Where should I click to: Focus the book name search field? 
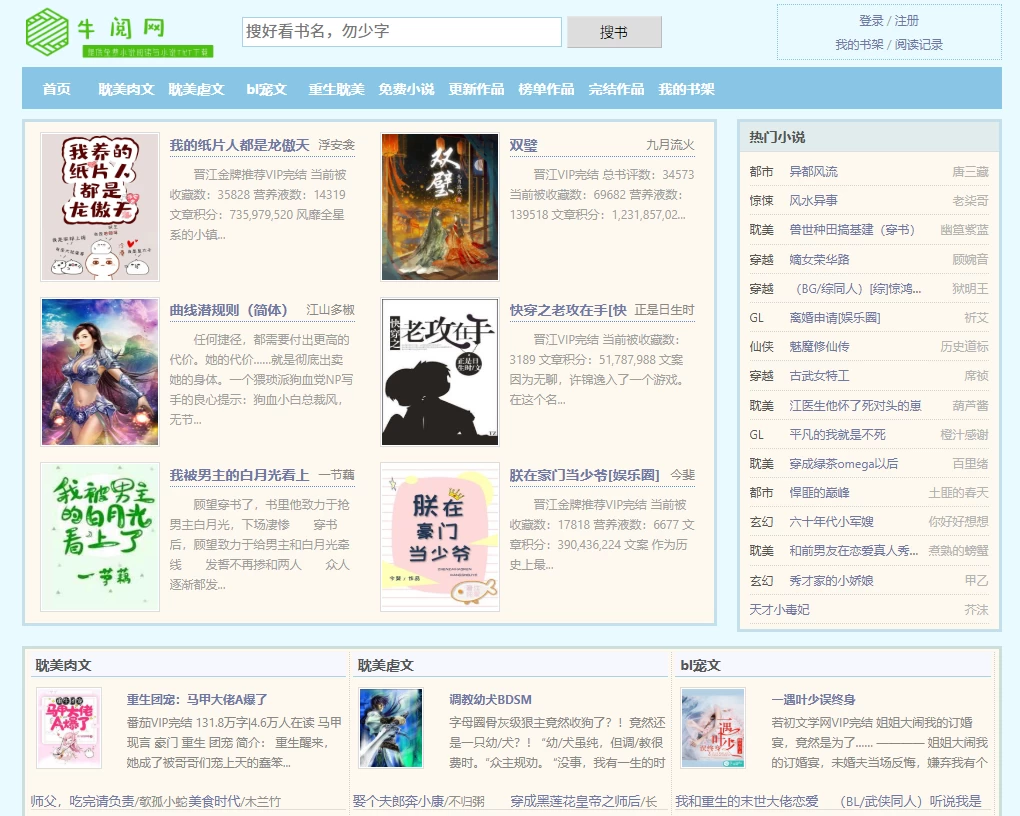pyautogui.click(x=401, y=32)
